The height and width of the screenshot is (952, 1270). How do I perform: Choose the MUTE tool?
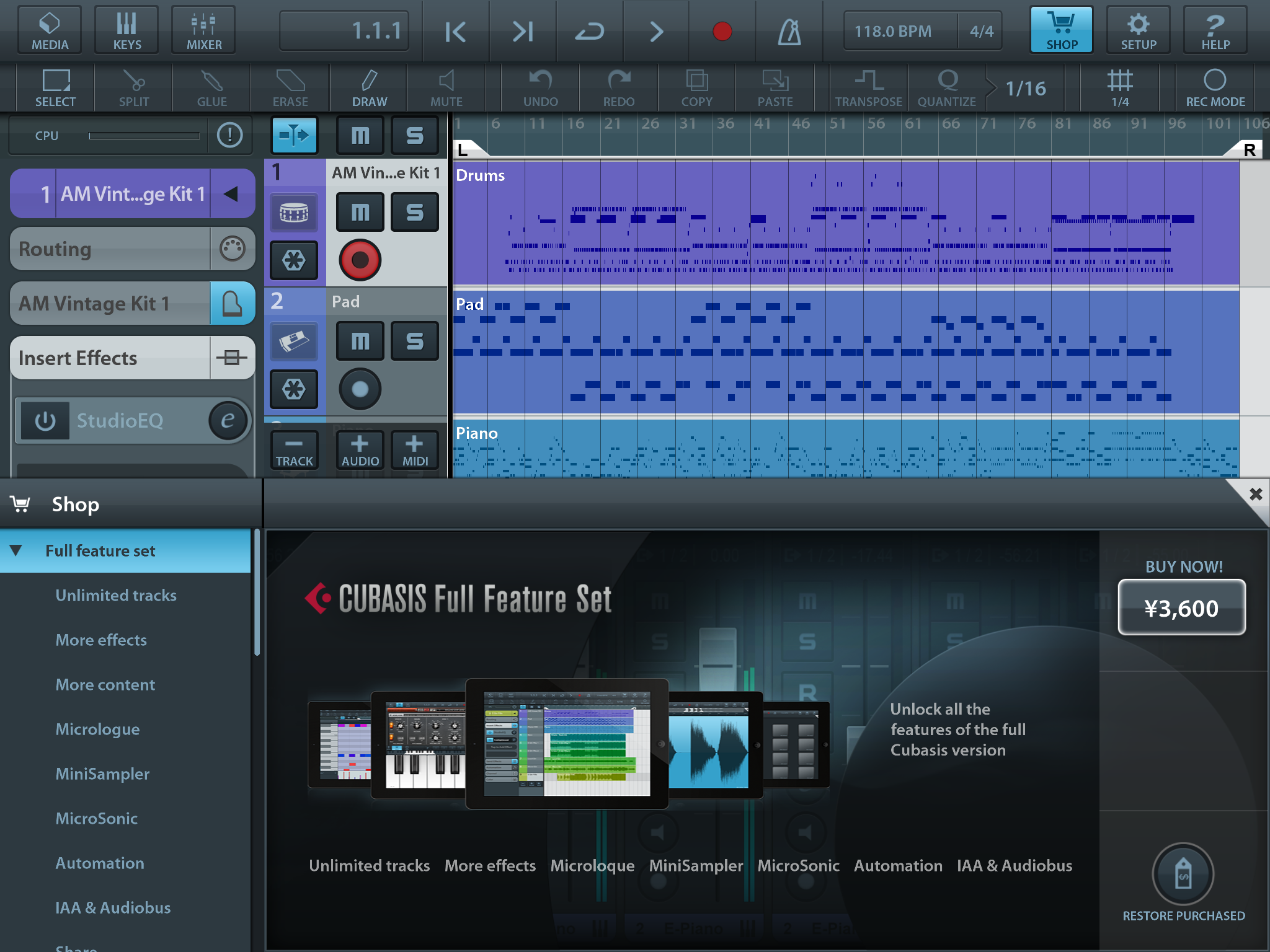[446, 88]
